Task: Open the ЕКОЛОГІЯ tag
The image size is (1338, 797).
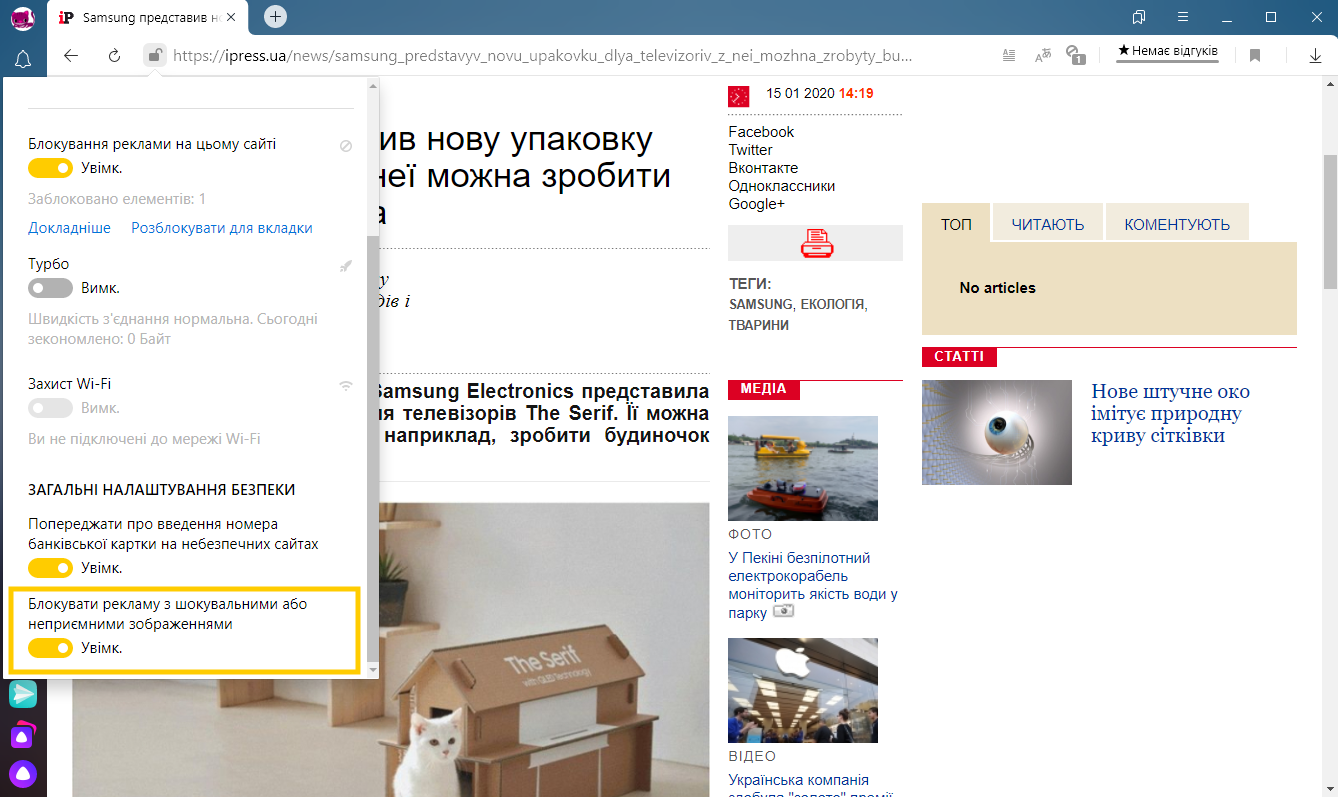Action: pos(832,304)
